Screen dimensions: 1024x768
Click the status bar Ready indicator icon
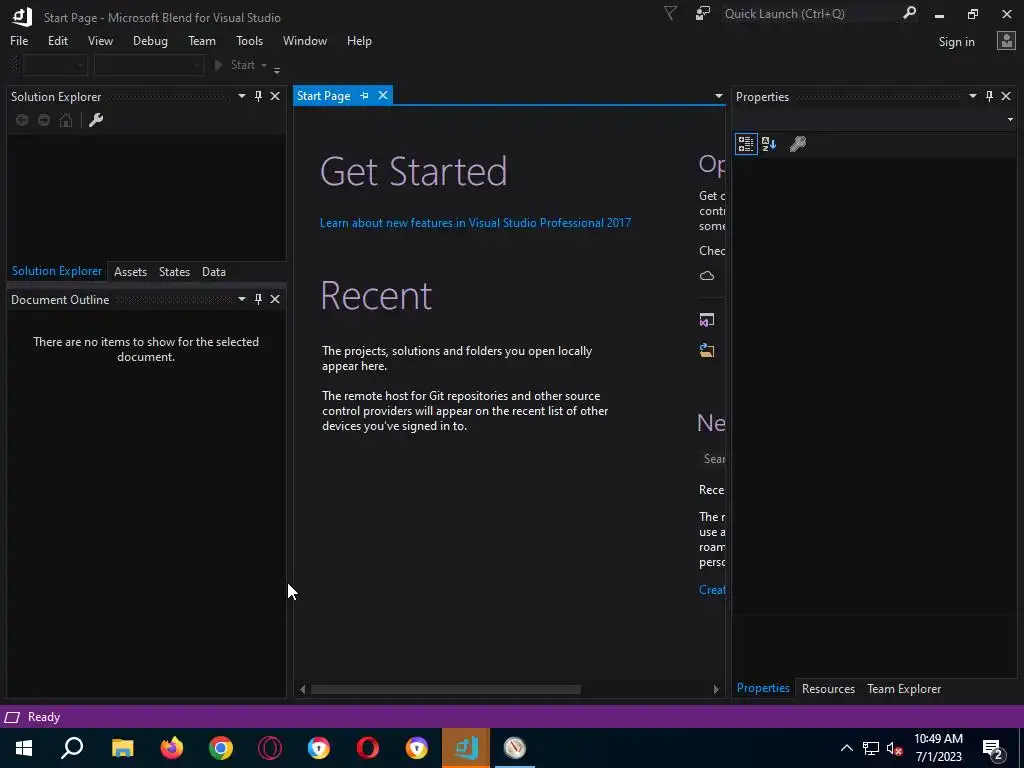[x=12, y=718]
